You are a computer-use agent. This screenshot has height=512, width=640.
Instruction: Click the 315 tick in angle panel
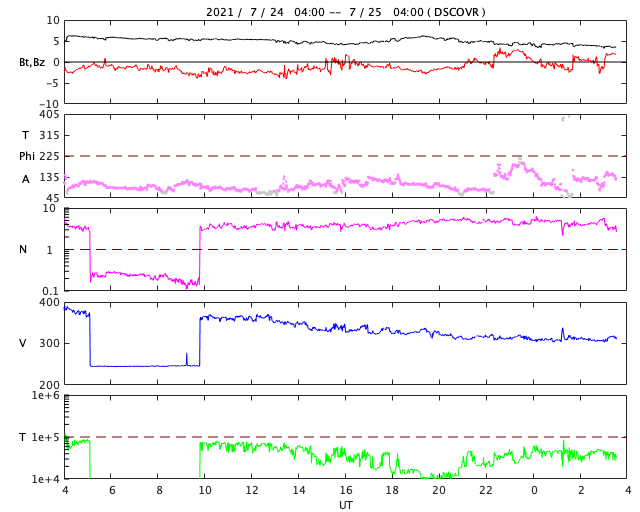click(49, 135)
